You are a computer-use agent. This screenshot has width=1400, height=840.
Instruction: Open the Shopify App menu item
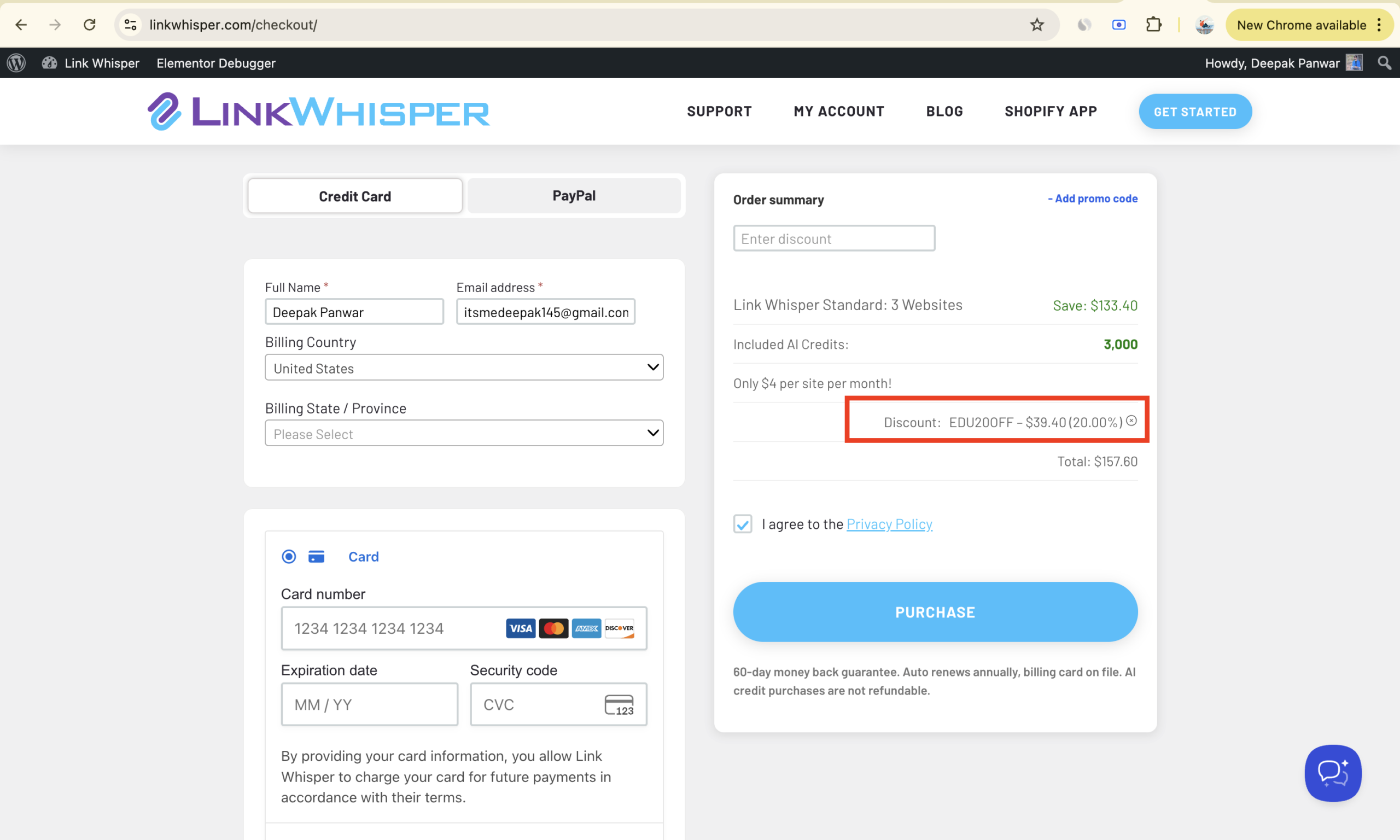pos(1051,112)
